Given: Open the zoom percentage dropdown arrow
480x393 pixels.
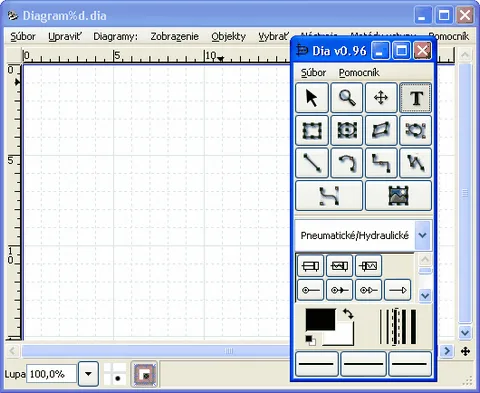Looking at the screenshot, I should point(88,374).
